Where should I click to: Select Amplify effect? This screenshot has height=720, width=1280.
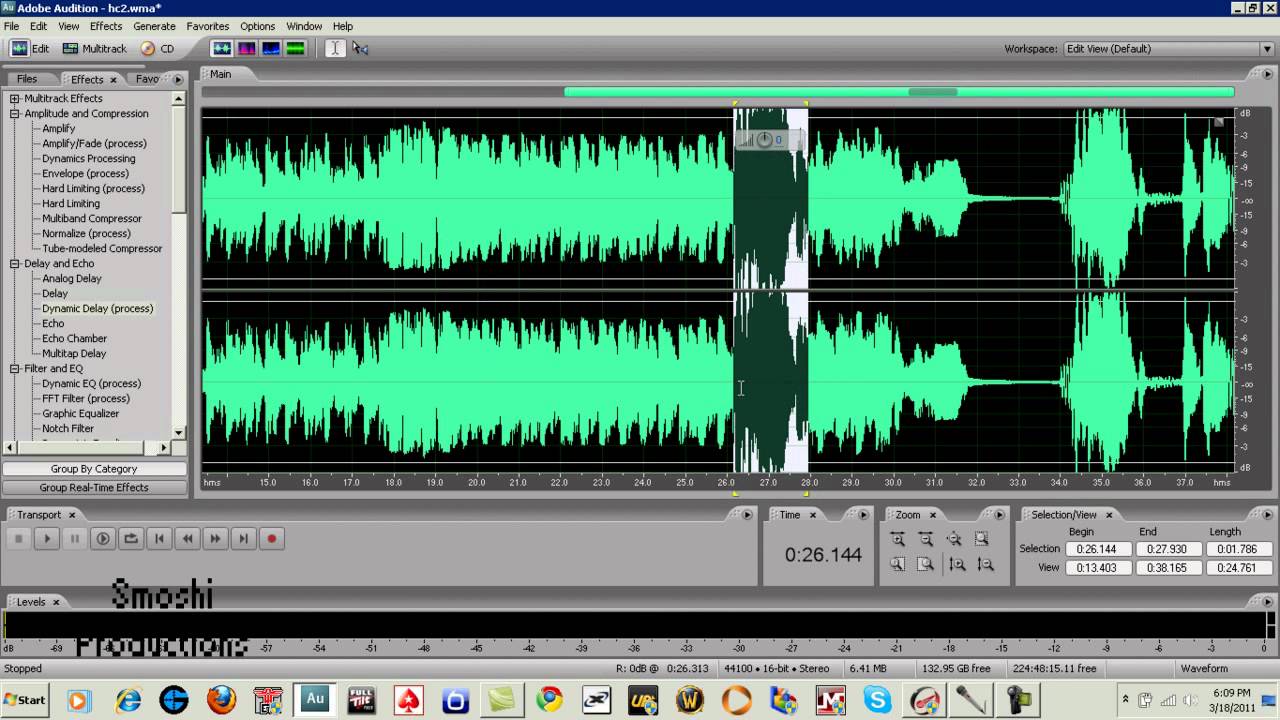pos(58,128)
